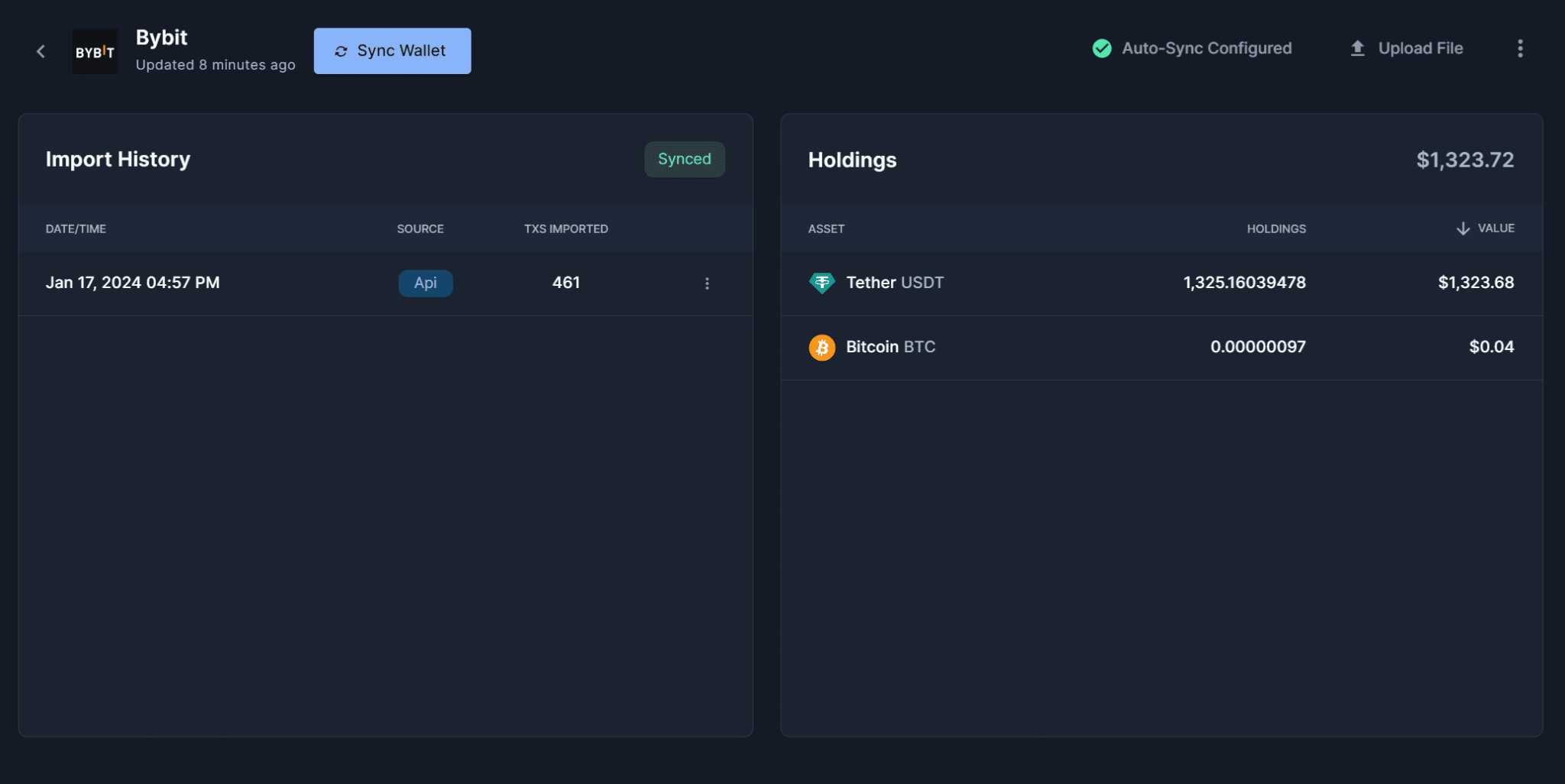This screenshot has width=1565, height=784.
Task: Click the Upload File arrow icon
Action: [1357, 48]
